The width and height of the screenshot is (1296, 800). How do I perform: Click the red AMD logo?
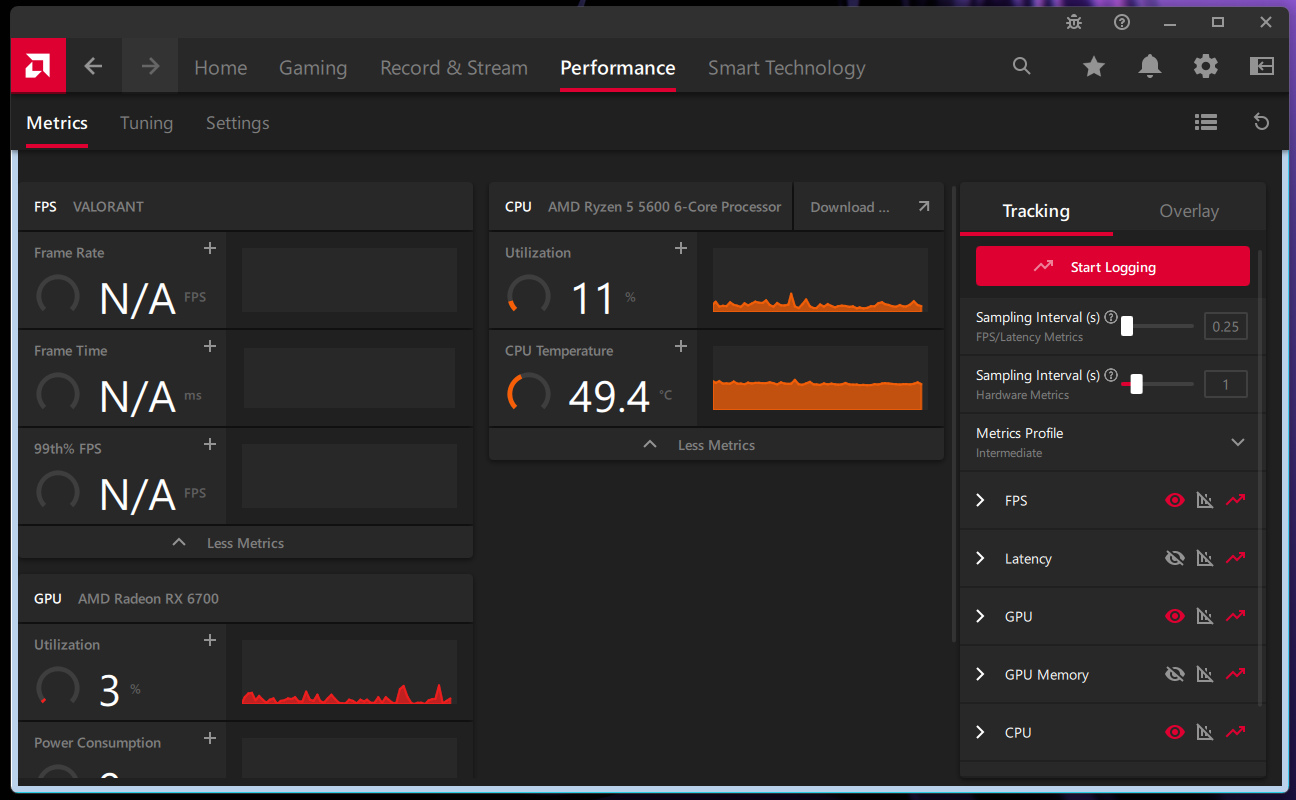click(x=38, y=66)
